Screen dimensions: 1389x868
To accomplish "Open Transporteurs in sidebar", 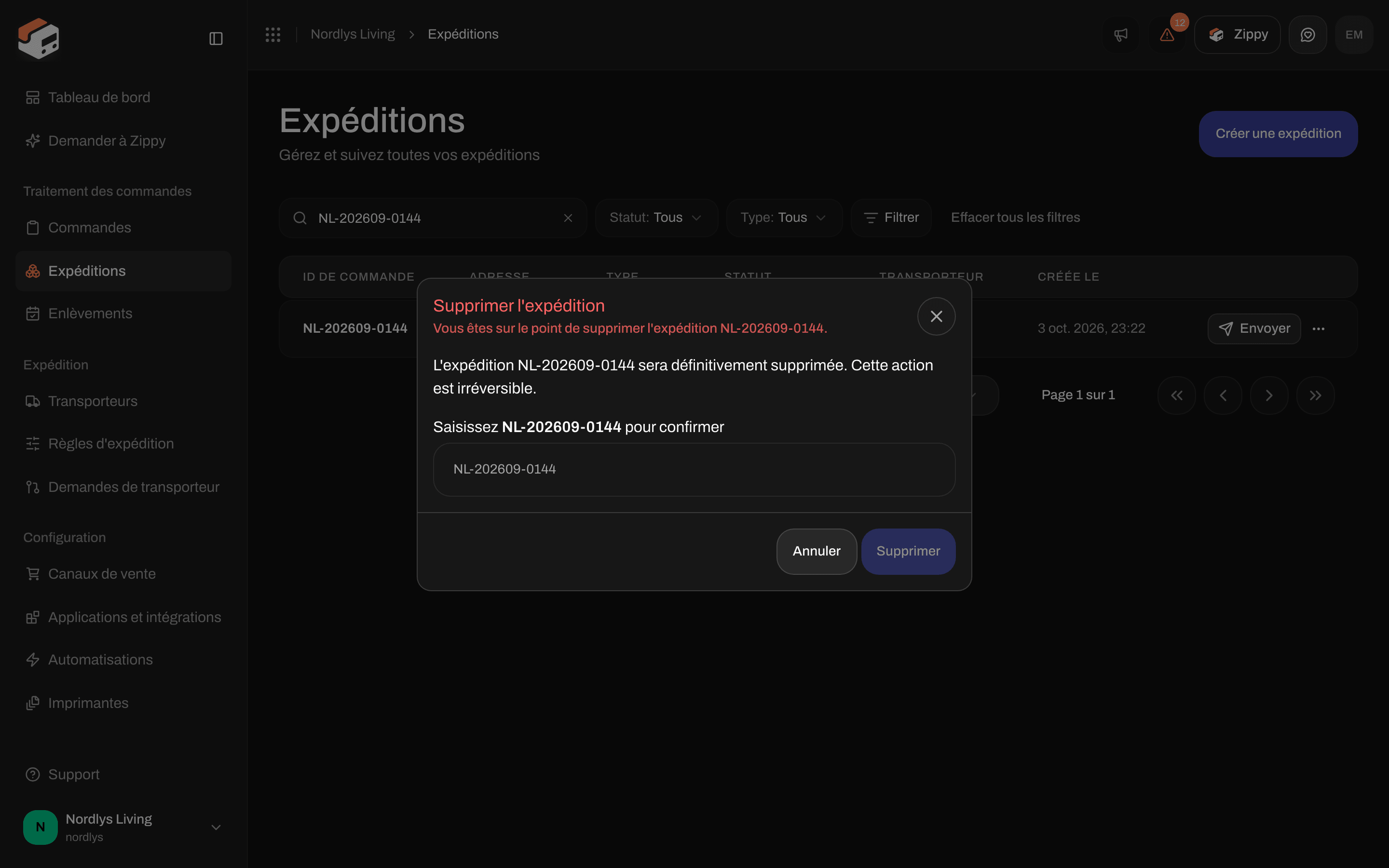I will [x=123, y=401].
